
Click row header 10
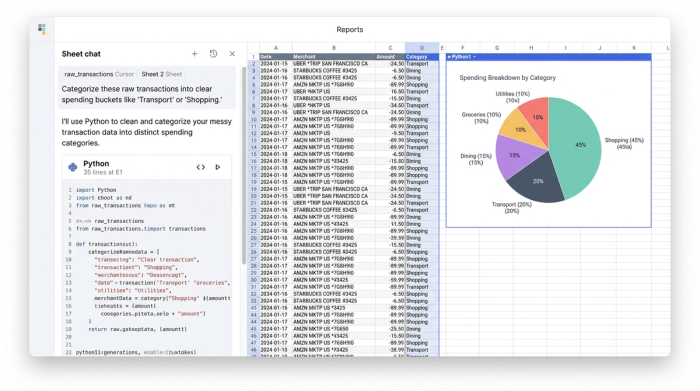click(x=253, y=120)
